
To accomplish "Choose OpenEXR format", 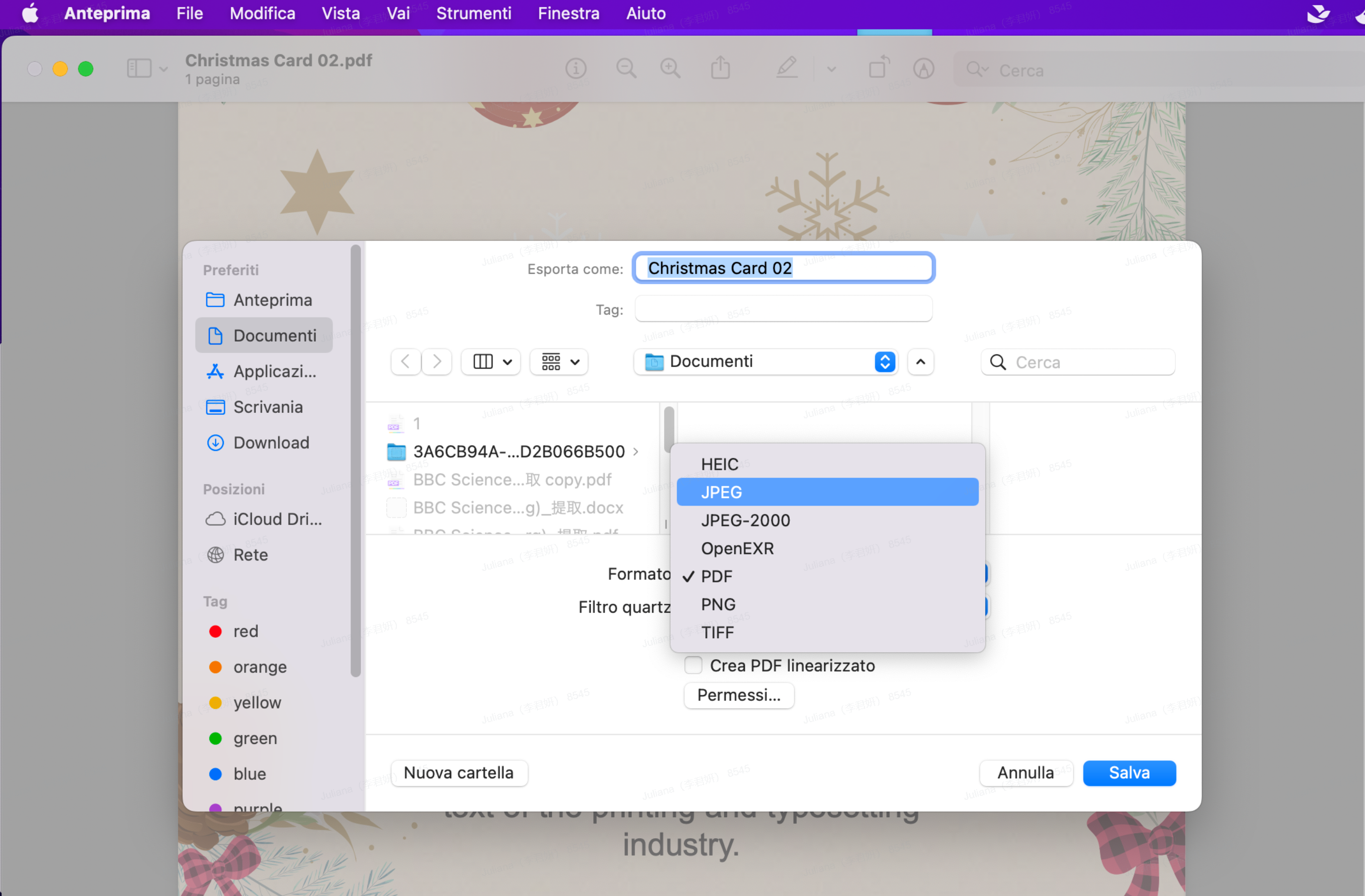I will coord(828,548).
